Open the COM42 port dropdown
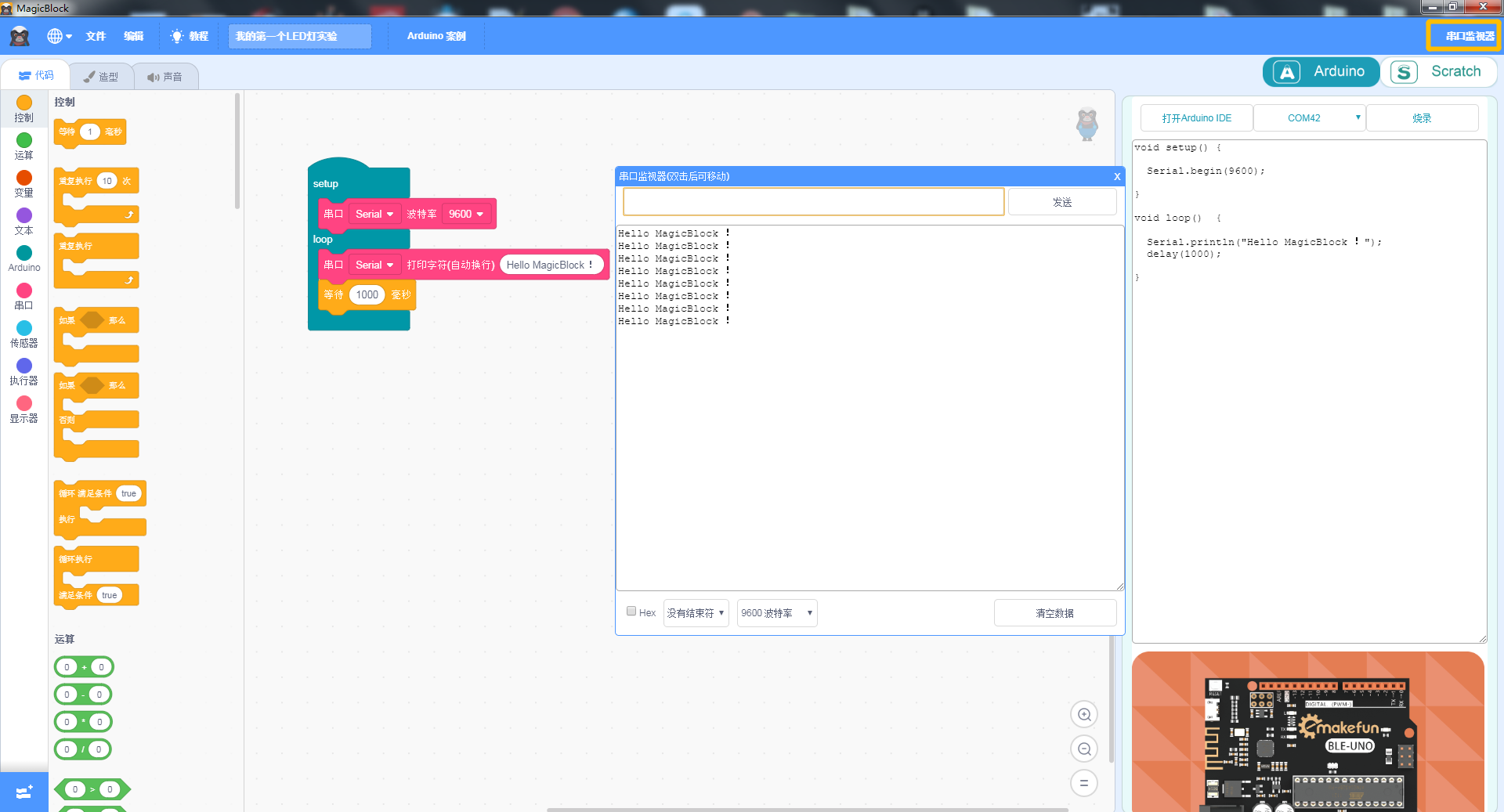 pyautogui.click(x=1310, y=118)
